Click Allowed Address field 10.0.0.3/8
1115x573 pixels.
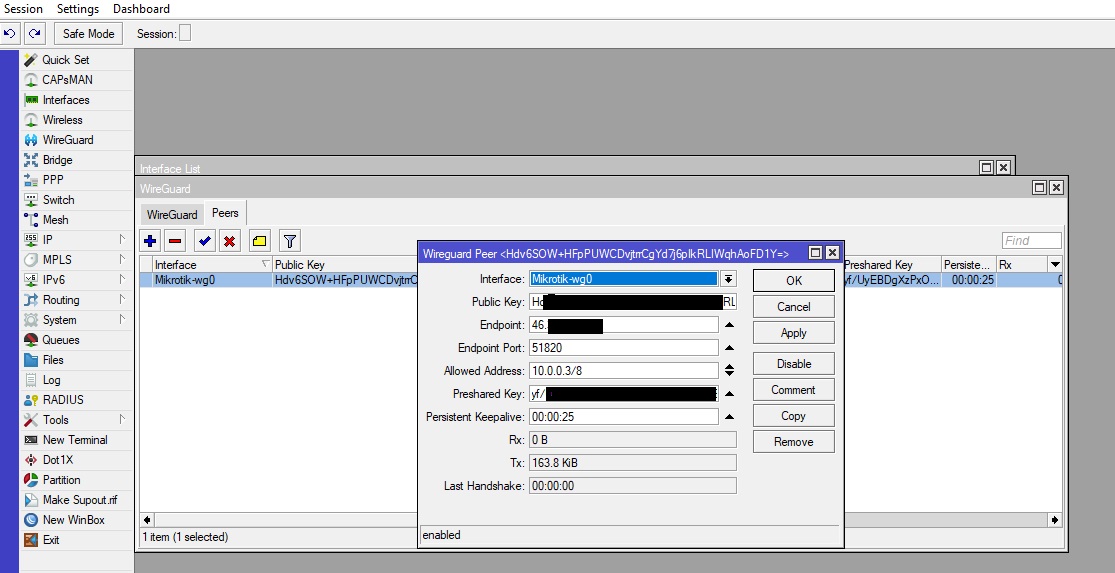coord(624,370)
